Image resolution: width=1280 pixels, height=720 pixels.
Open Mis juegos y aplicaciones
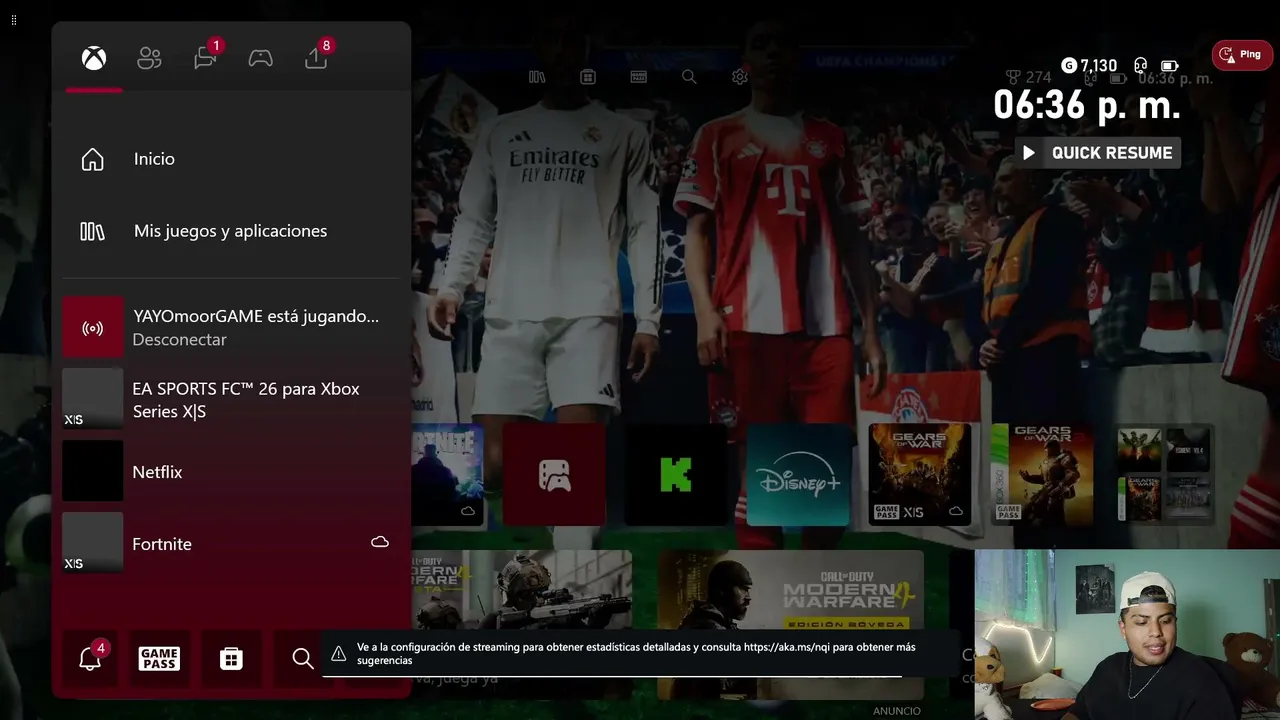[231, 231]
